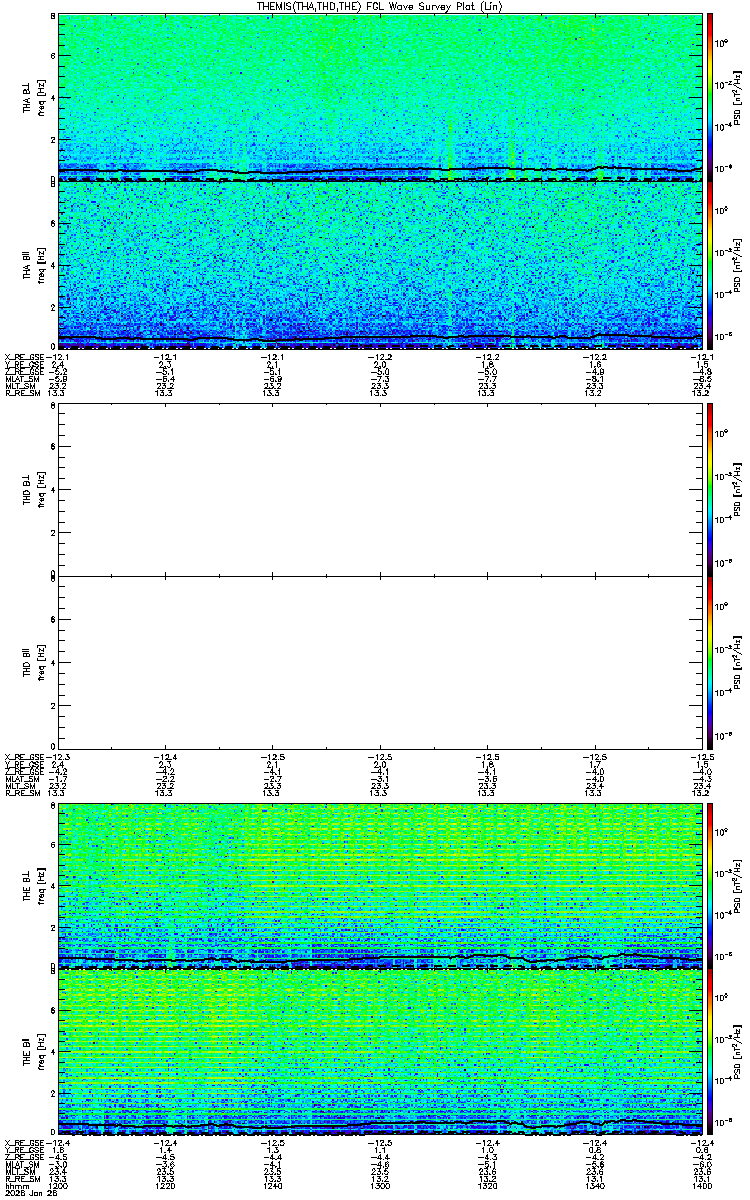Click the PSD color bar beside THA B-parallel panel
Viewport: 750px width, 1200px height.
click(x=710, y=264)
